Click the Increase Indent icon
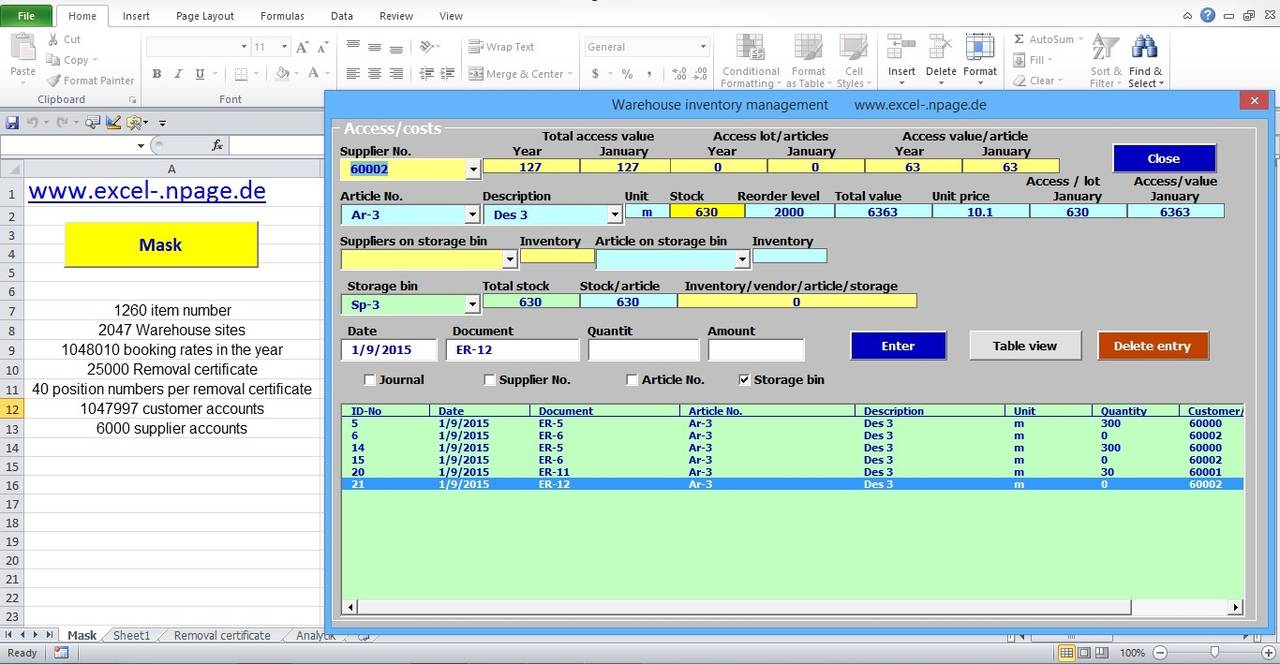The image size is (1280, 664). coord(449,74)
